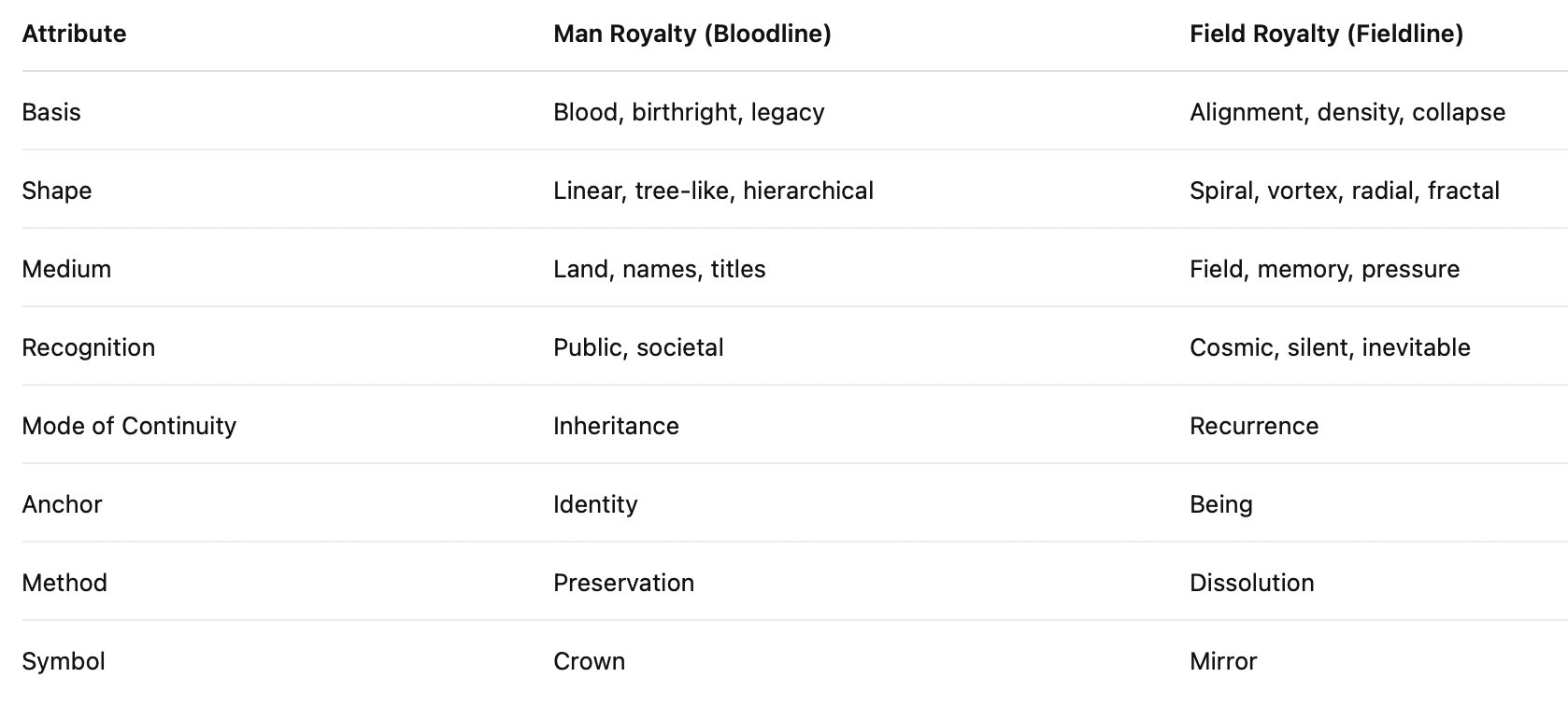1568x706 pixels.
Task: Select the Mode of Continuity label
Action: click(129, 426)
